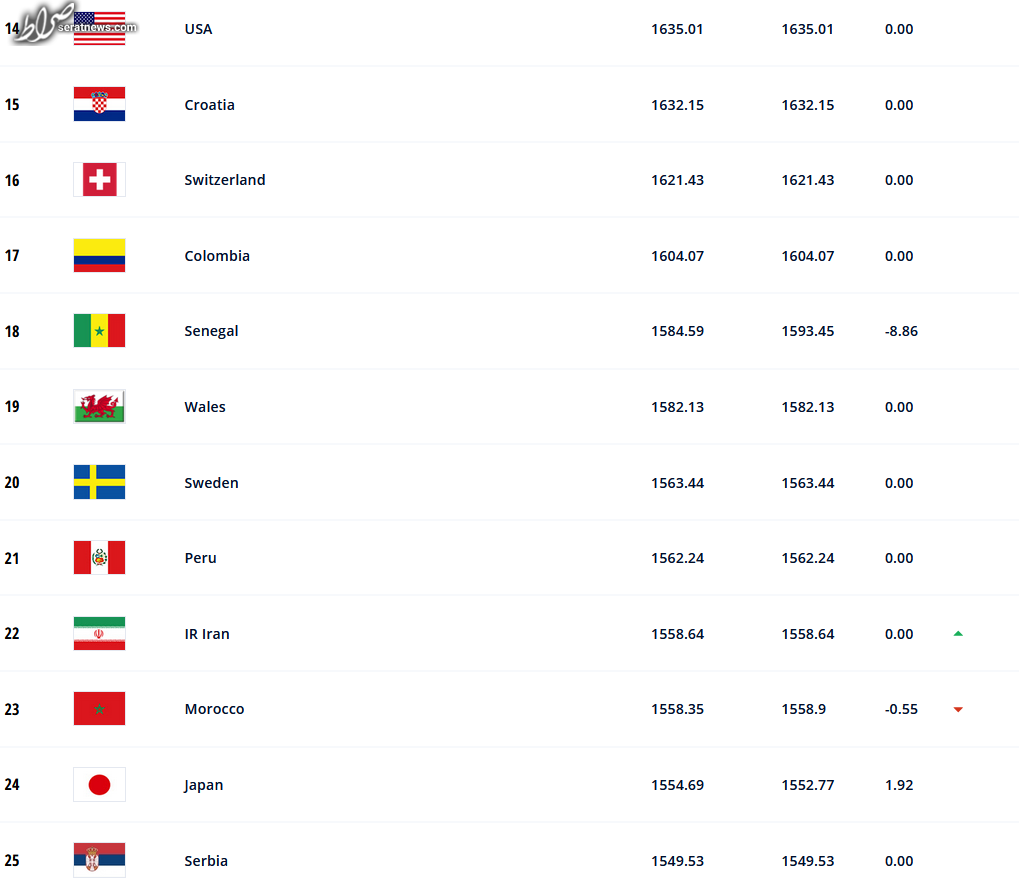Click the USA flag icon
This screenshot has height=884, width=1019.
99,29
